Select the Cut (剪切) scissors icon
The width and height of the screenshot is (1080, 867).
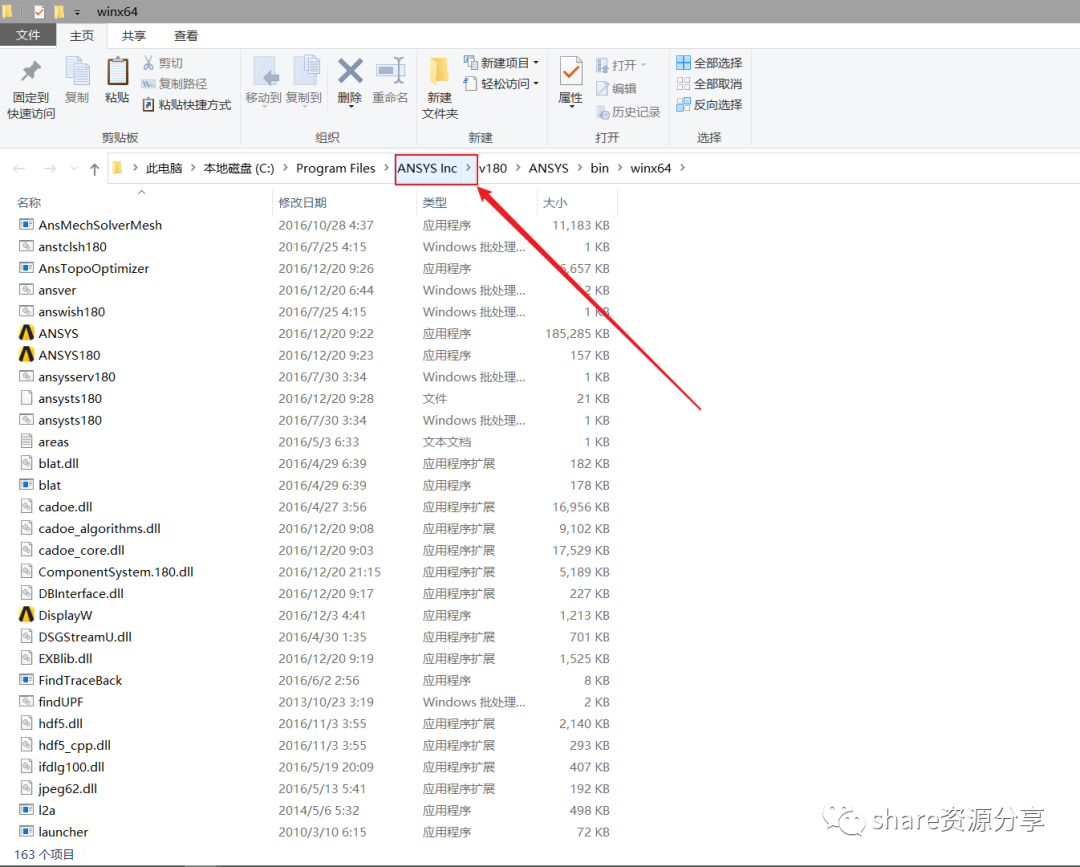[148, 63]
